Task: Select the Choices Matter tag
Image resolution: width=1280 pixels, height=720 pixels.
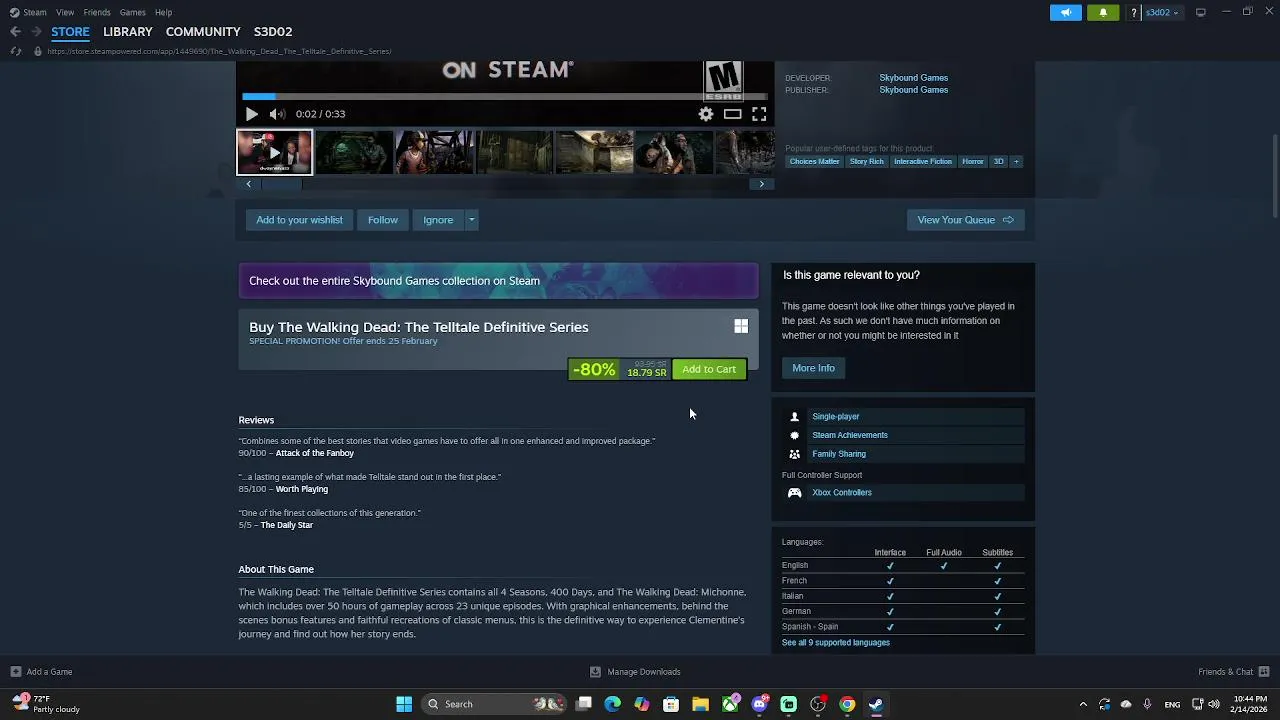Action: click(x=815, y=161)
